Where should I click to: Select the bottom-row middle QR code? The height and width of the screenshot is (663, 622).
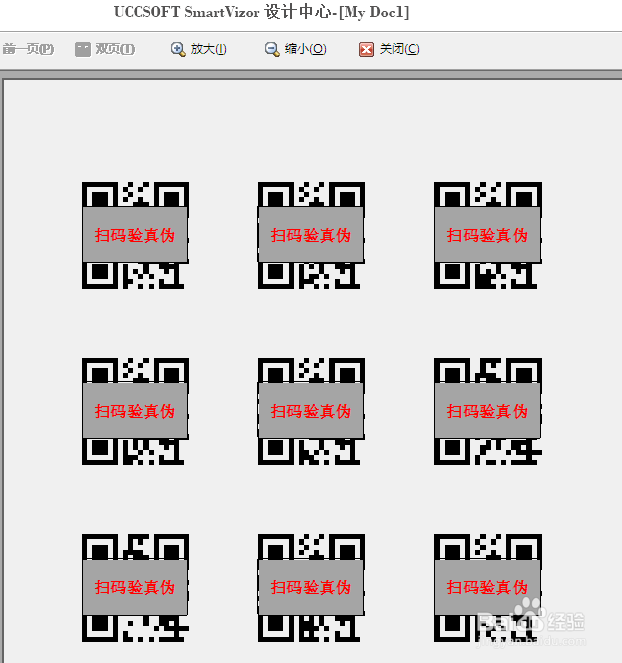coord(311,588)
